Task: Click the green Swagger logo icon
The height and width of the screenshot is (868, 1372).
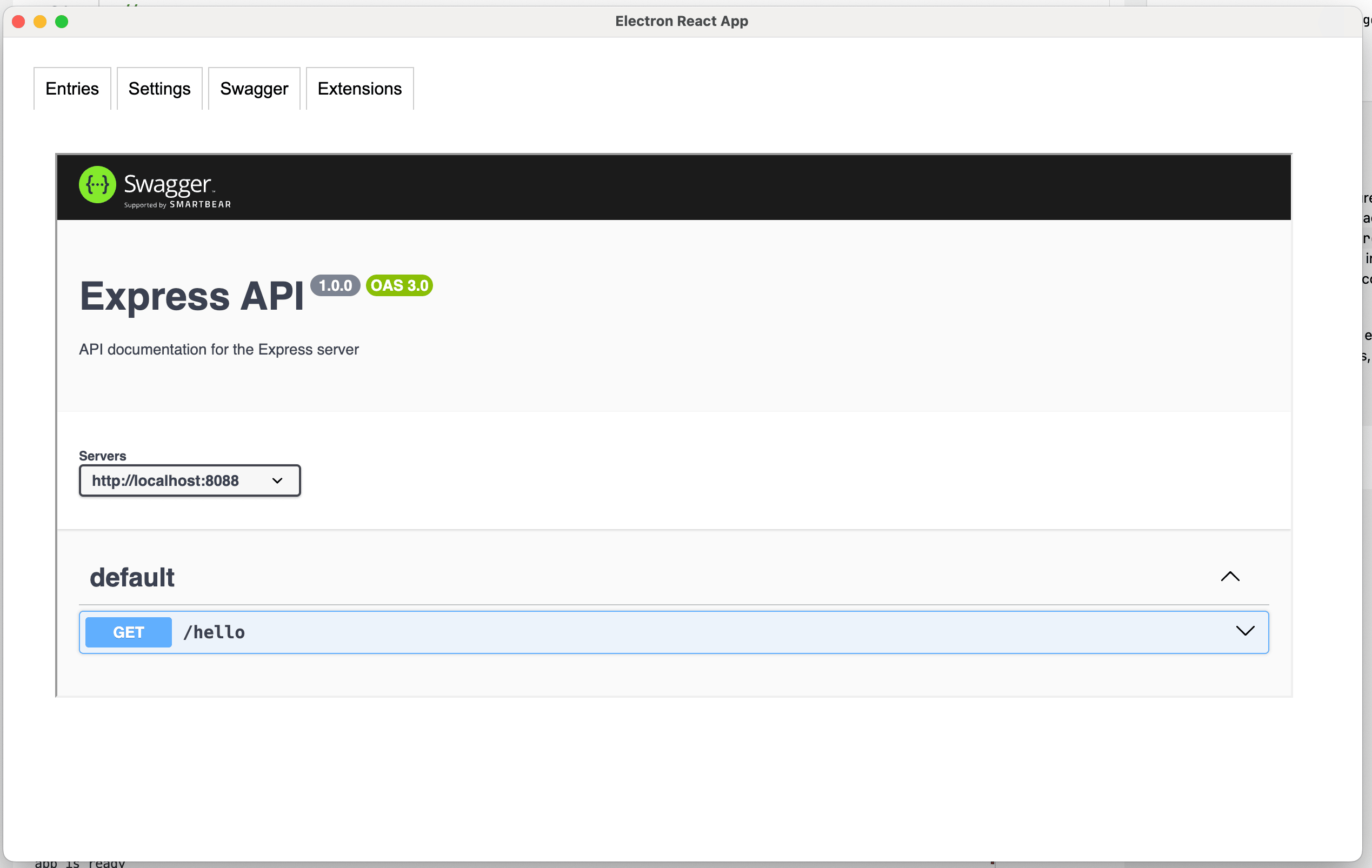Action: [x=97, y=184]
